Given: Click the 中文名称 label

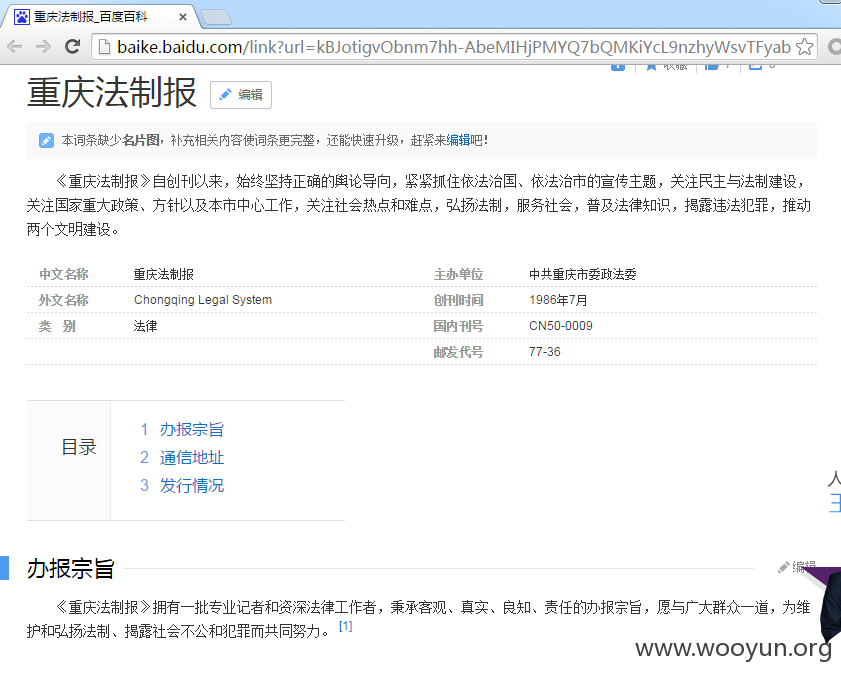Looking at the screenshot, I should click(x=64, y=275).
